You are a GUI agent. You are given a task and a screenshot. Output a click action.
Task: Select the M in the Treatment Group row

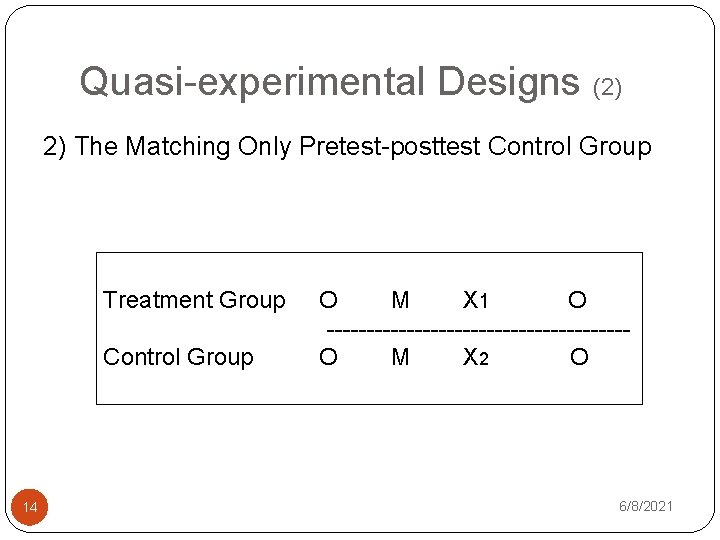(x=400, y=300)
